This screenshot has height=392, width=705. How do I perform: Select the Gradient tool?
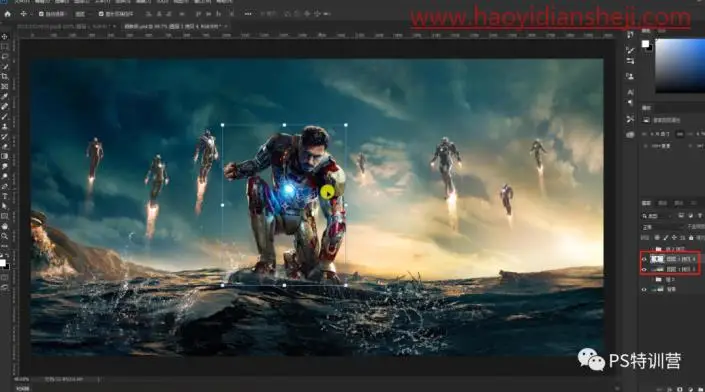[4, 156]
